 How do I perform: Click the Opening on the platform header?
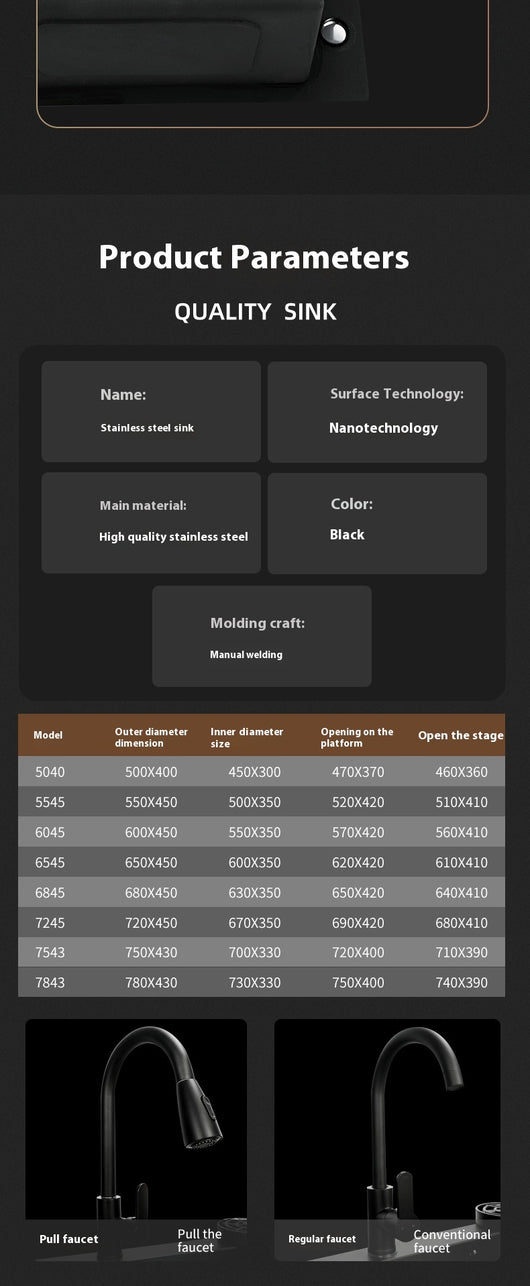[357, 737]
